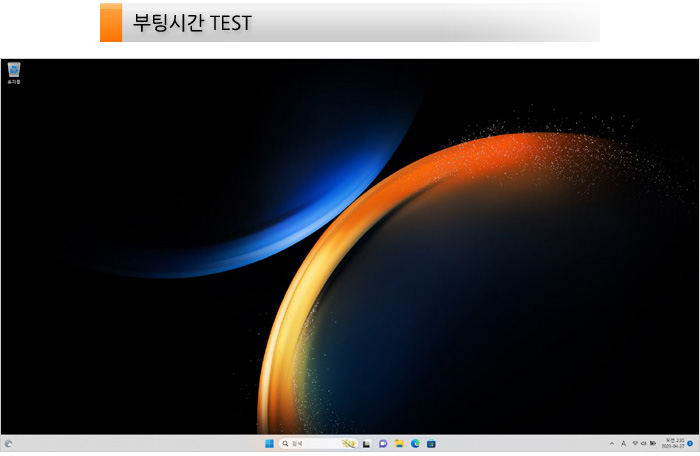Click the search highlight illustration in search box
This screenshot has height=456, width=700.
coord(348,443)
